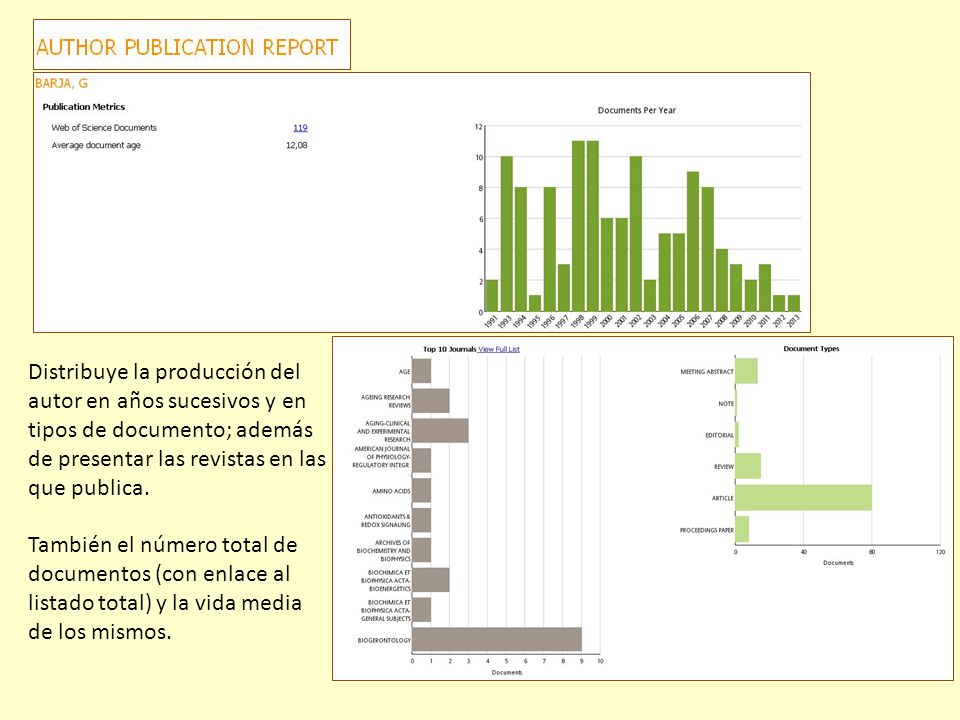Viewport: 960px width, 720px height.
Task: Select the ANTIOXIDANTS & REDOX SIGNALING label
Action: [x=387, y=520]
